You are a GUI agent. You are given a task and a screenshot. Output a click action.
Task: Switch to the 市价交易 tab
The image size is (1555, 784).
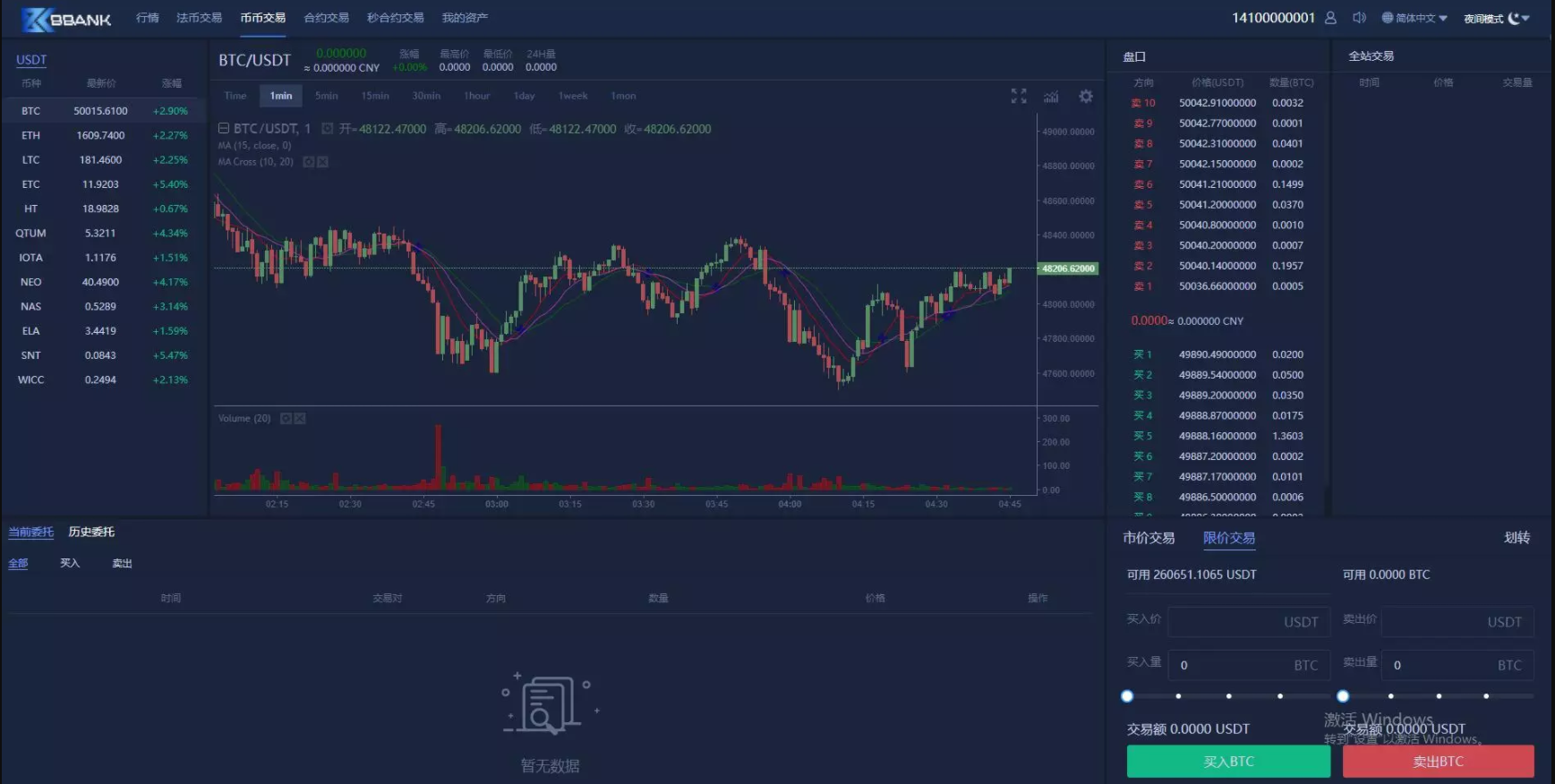1149,538
